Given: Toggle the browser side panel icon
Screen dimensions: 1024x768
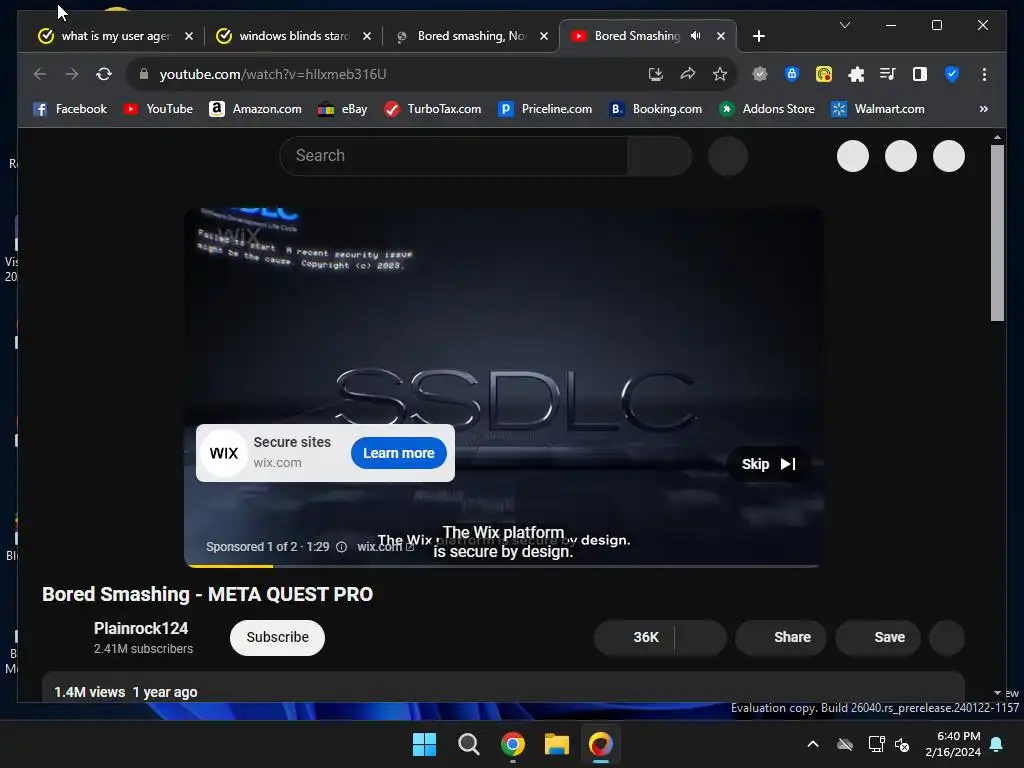Looking at the screenshot, I should (x=920, y=74).
